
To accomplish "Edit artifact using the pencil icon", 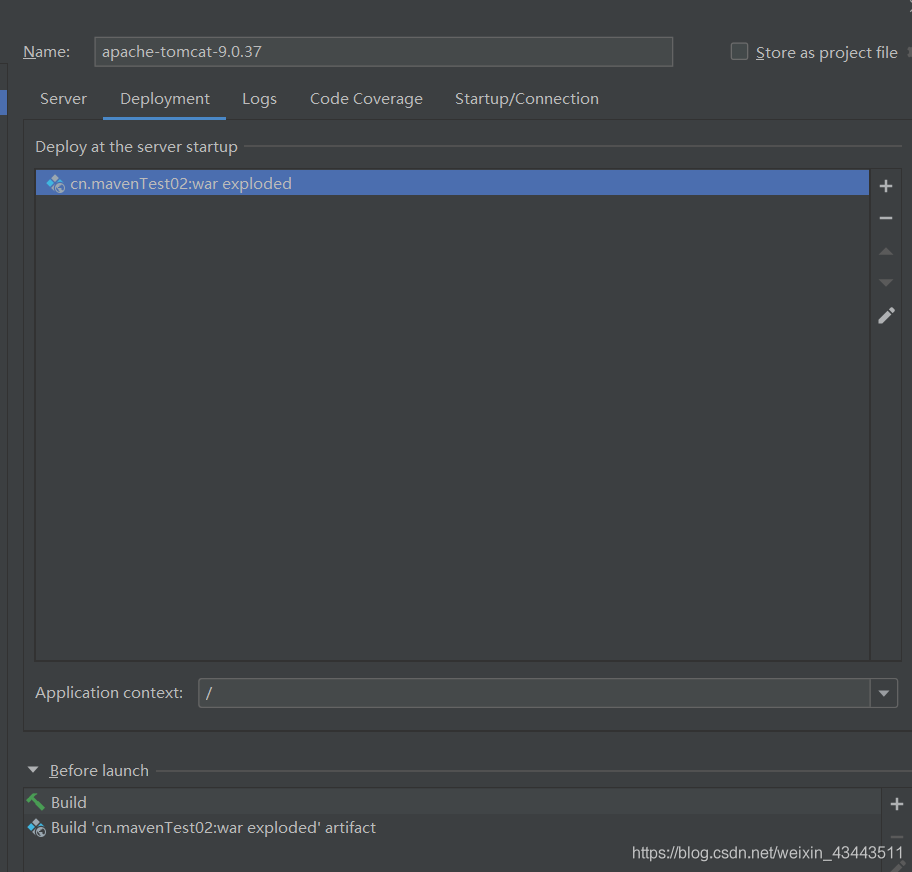I will click(x=886, y=316).
